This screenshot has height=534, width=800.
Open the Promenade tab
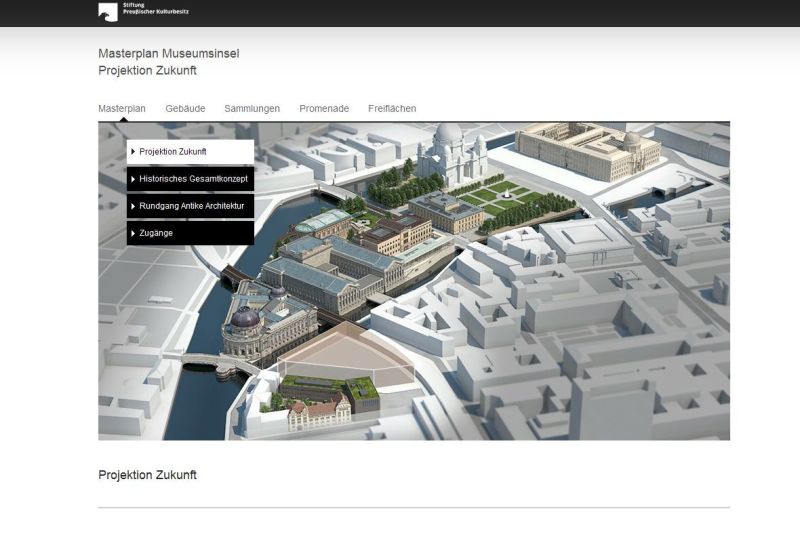click(324, 109)
